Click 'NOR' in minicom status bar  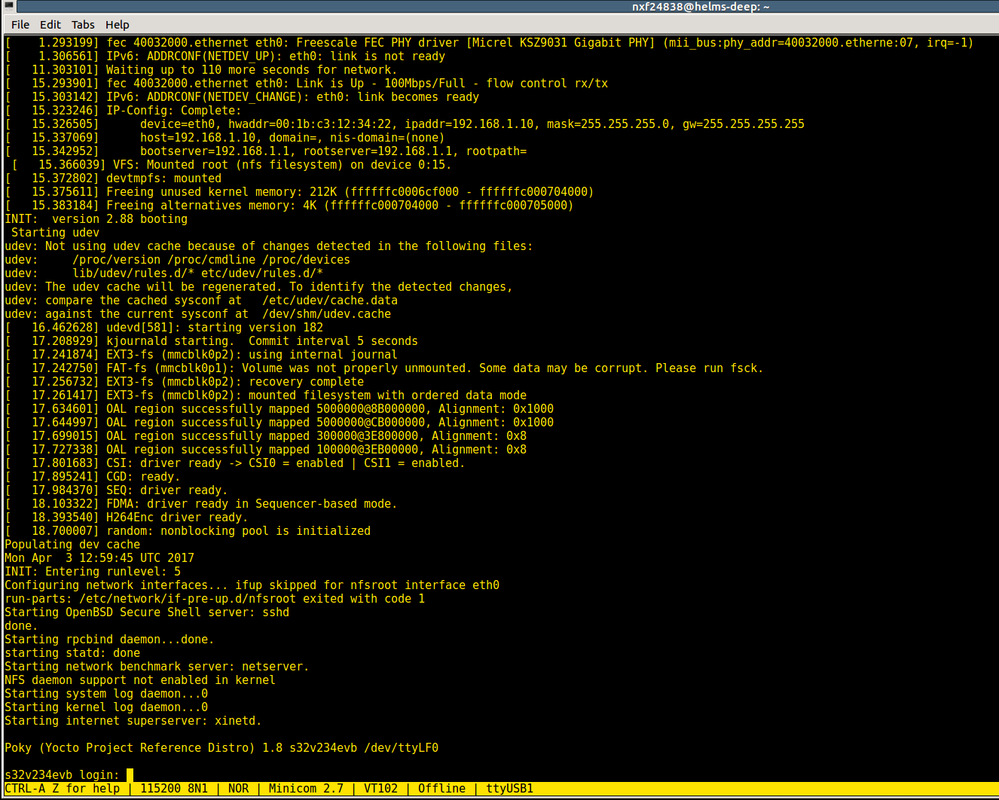tap(238, 789)
